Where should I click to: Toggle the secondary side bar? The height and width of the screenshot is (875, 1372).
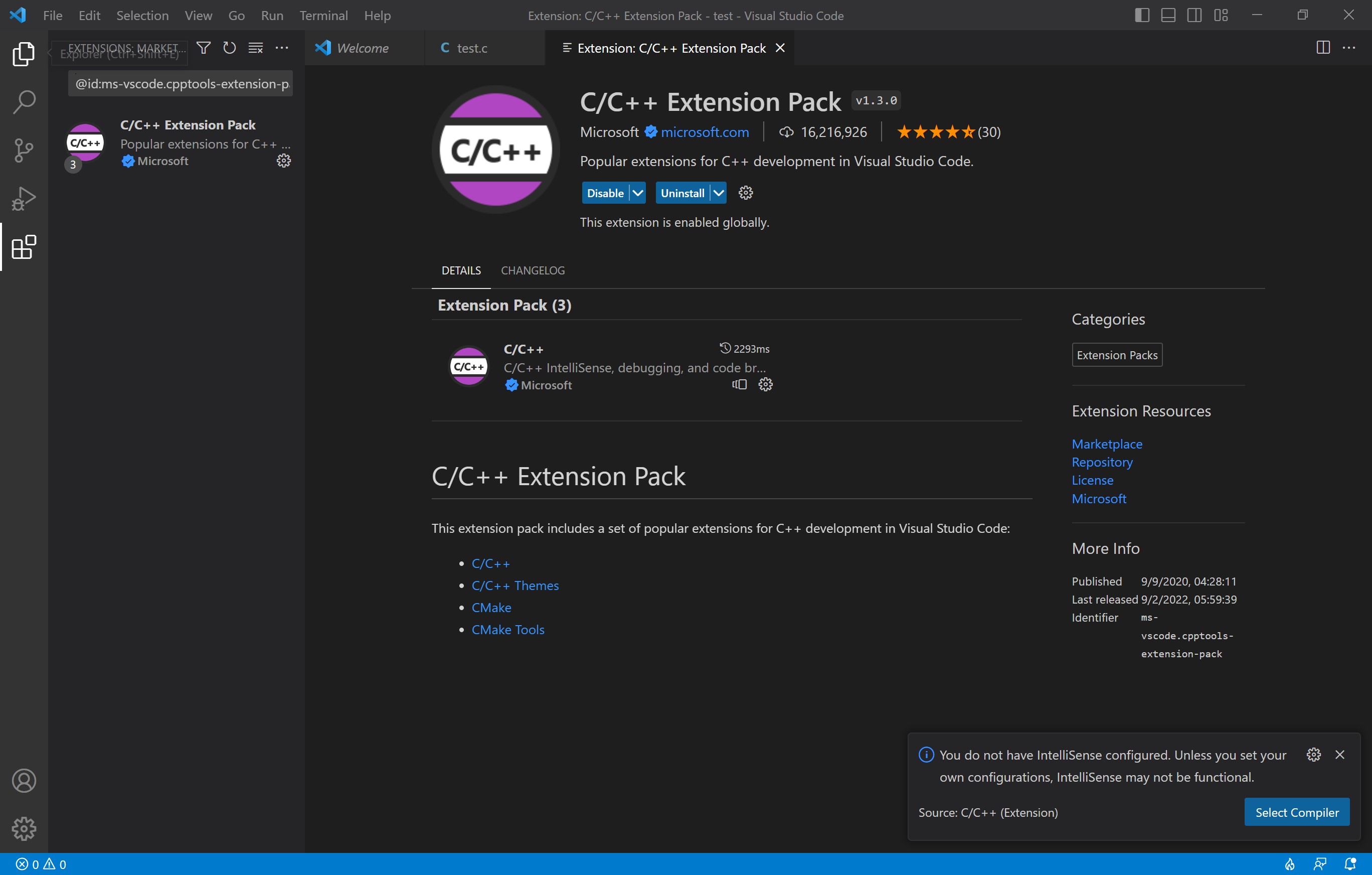click(1194, 16)
